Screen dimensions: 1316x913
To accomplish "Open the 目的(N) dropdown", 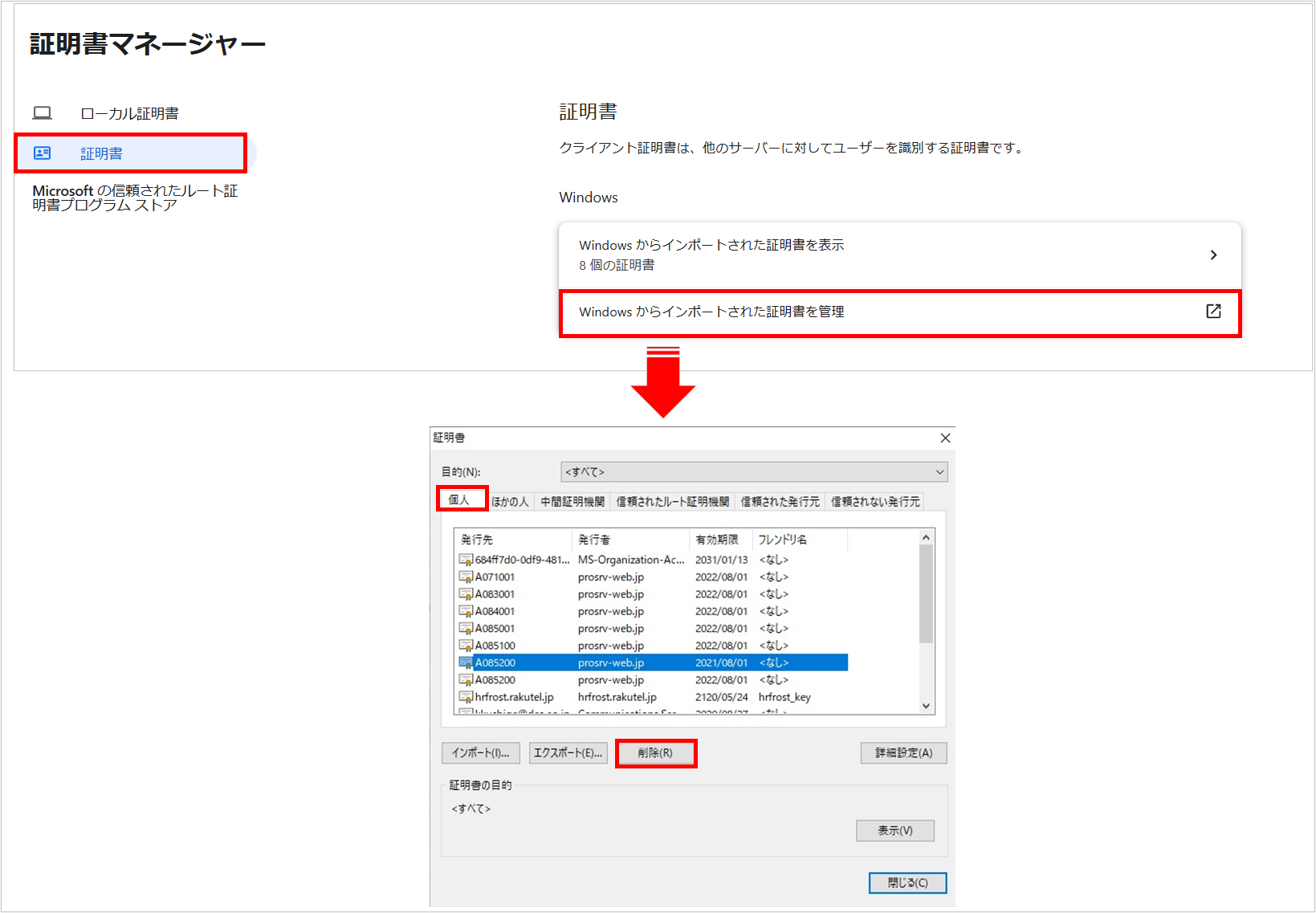I will click(x=754, y=472).
